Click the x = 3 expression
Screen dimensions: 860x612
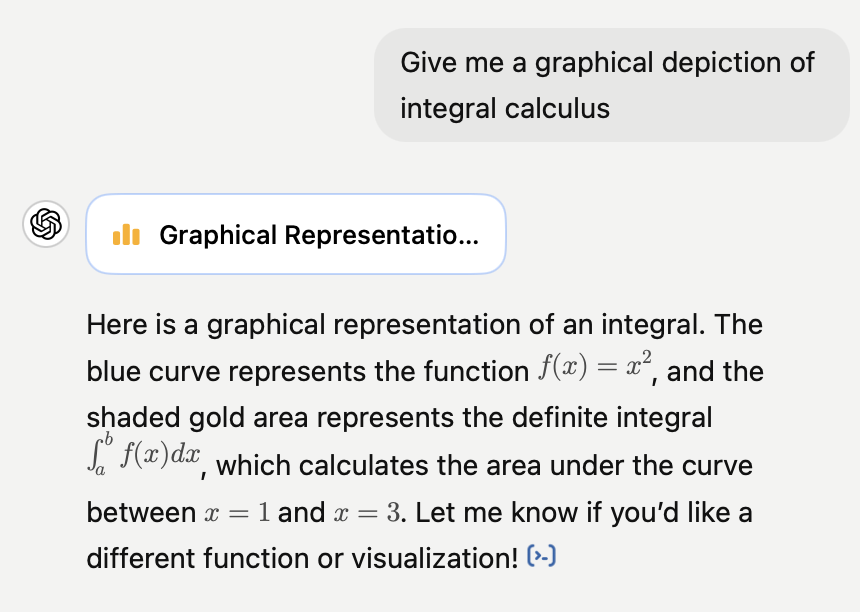tap(367, 513)
